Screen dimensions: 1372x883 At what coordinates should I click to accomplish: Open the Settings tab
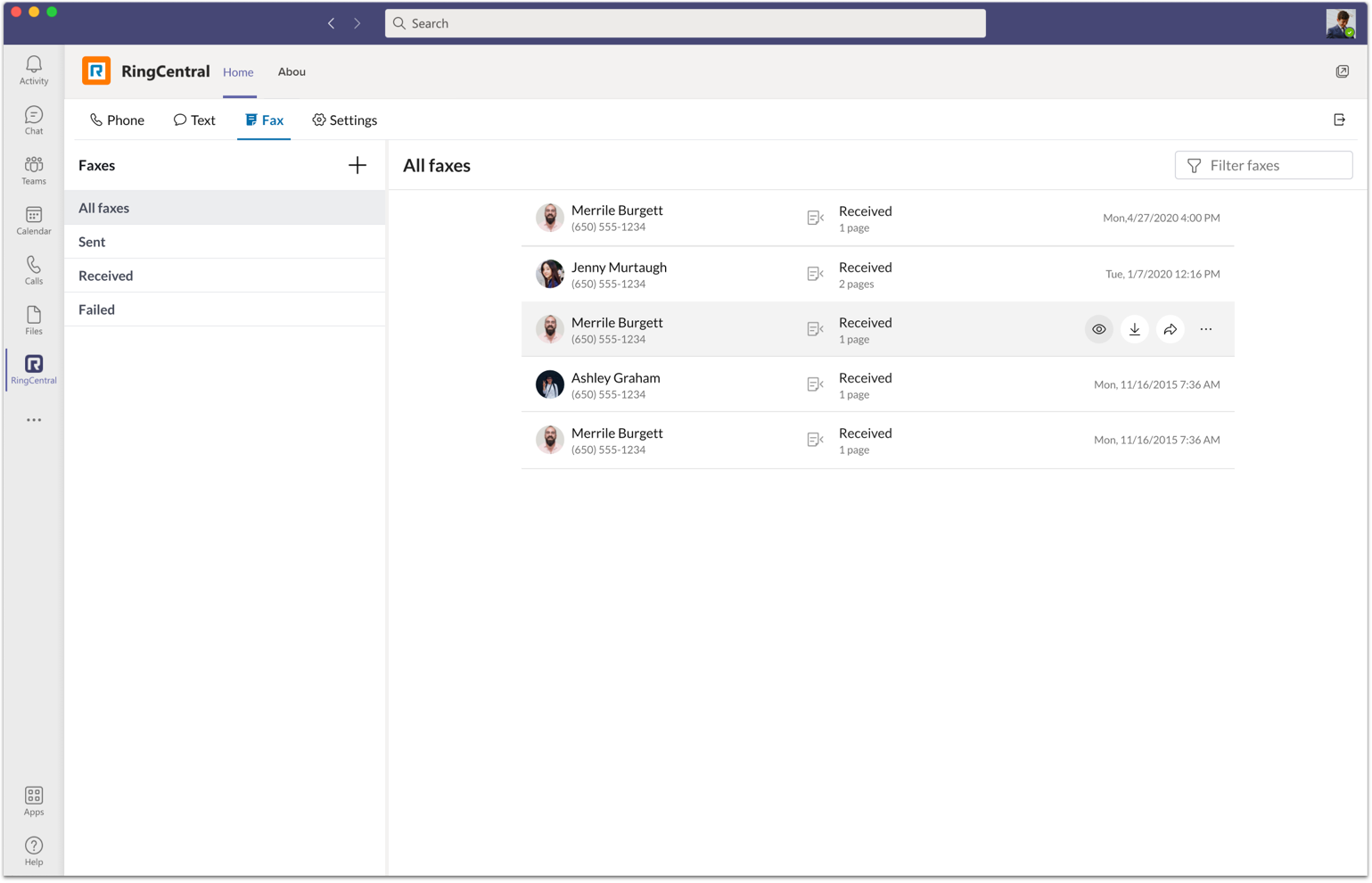point(344,120)
